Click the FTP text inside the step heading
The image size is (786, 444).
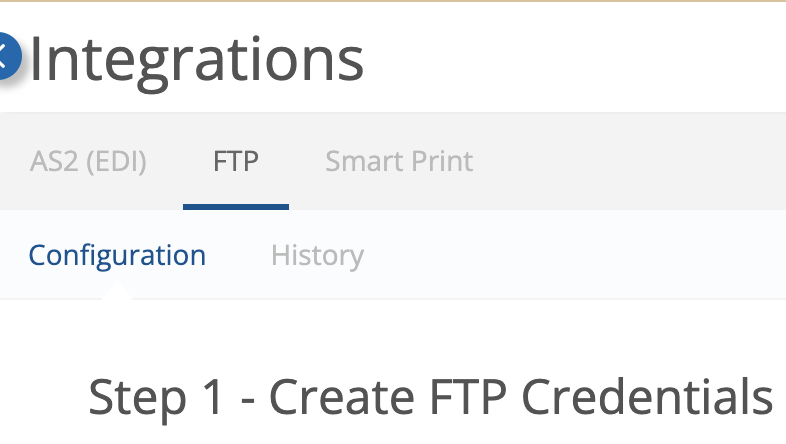pos(468,396)
